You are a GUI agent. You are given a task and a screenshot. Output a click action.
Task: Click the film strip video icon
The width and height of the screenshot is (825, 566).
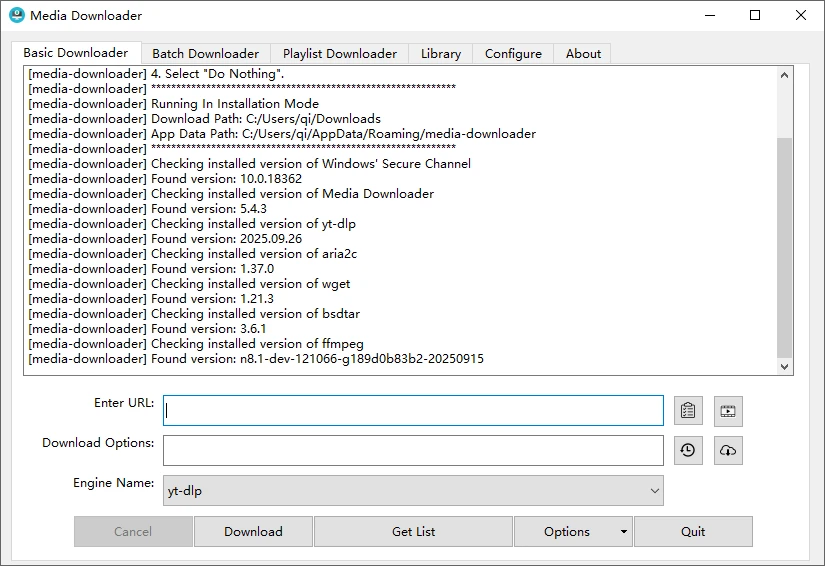728,411
